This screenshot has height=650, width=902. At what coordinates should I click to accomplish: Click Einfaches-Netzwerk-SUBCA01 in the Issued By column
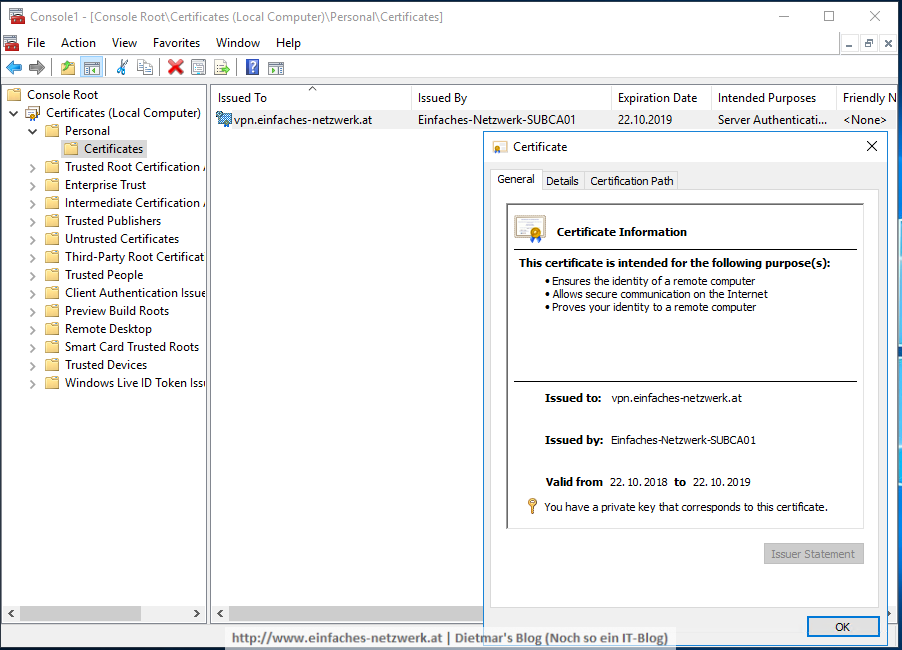[496, 120]
